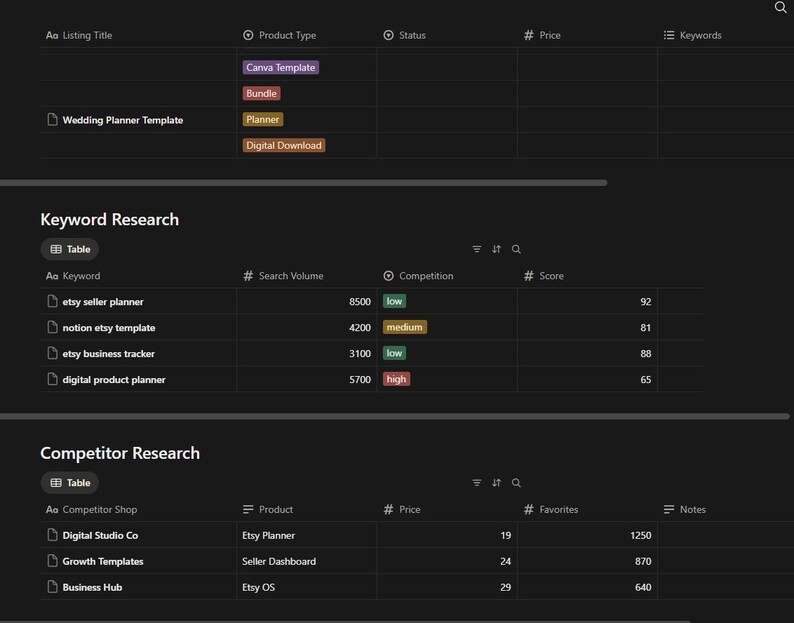794x623 pixels.
Task: Click the Seller Dashboard product cell
Action: (x=306, y=561)
